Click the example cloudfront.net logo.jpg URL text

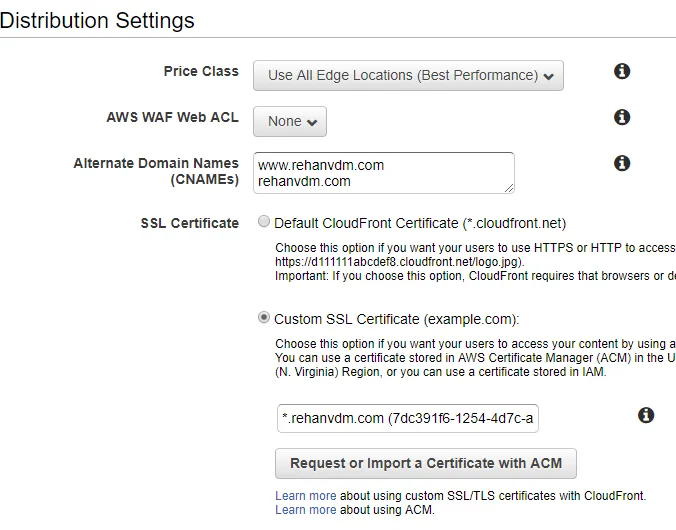coord(397,261)
